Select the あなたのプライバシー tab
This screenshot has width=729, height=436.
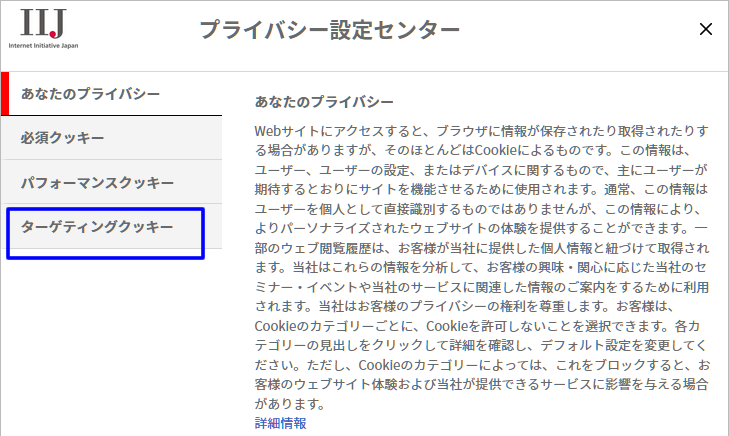coord(112,93)
